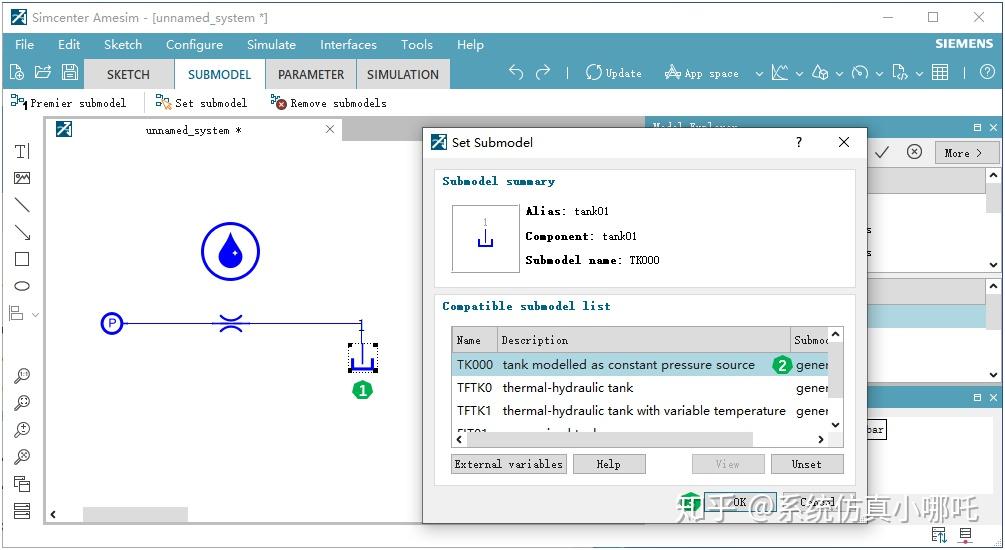Switch to the PARAMETER mode tab
The width and height of the screenshot is (1005, 550).
coord(311,74)
